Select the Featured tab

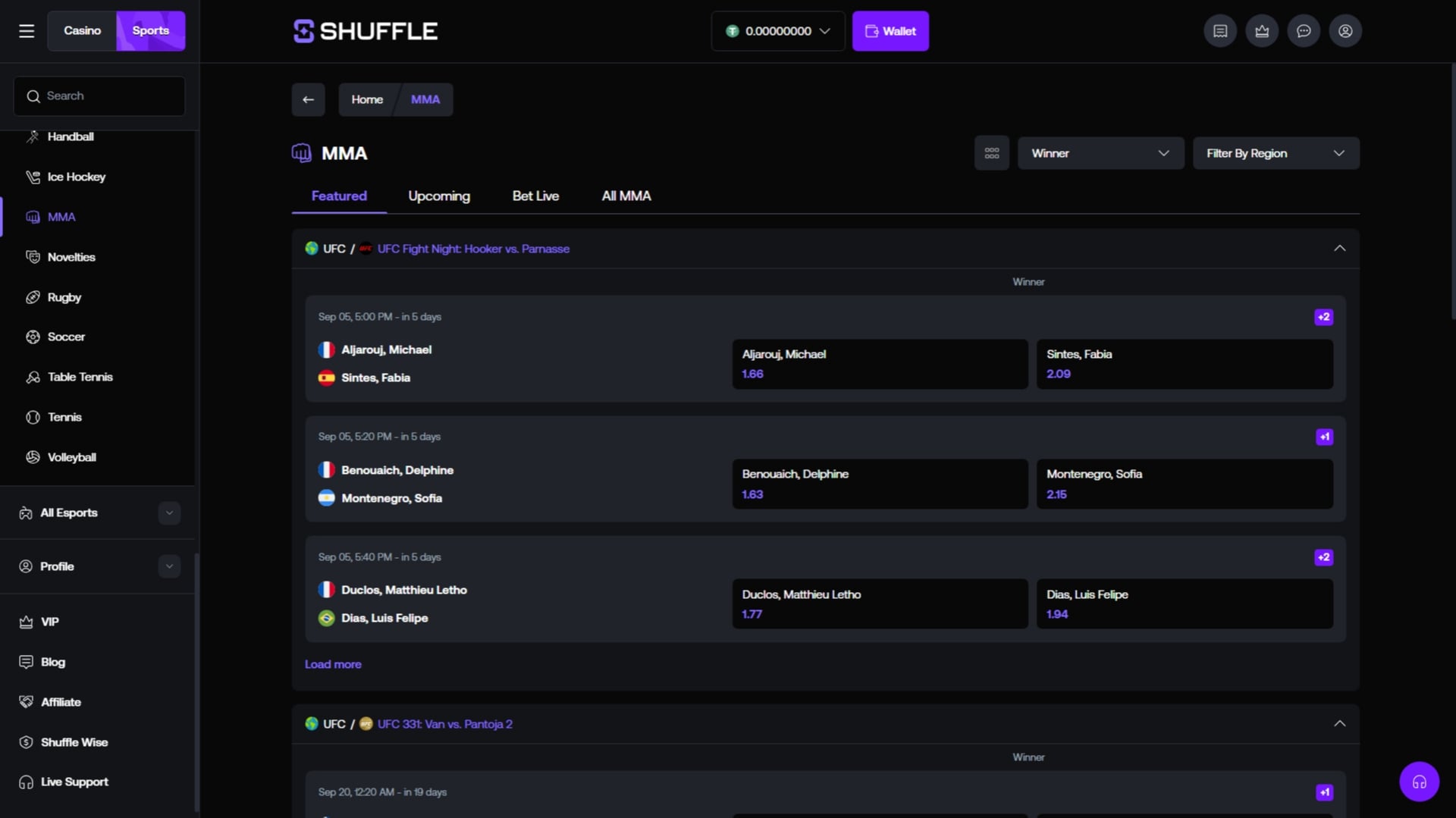339,196
